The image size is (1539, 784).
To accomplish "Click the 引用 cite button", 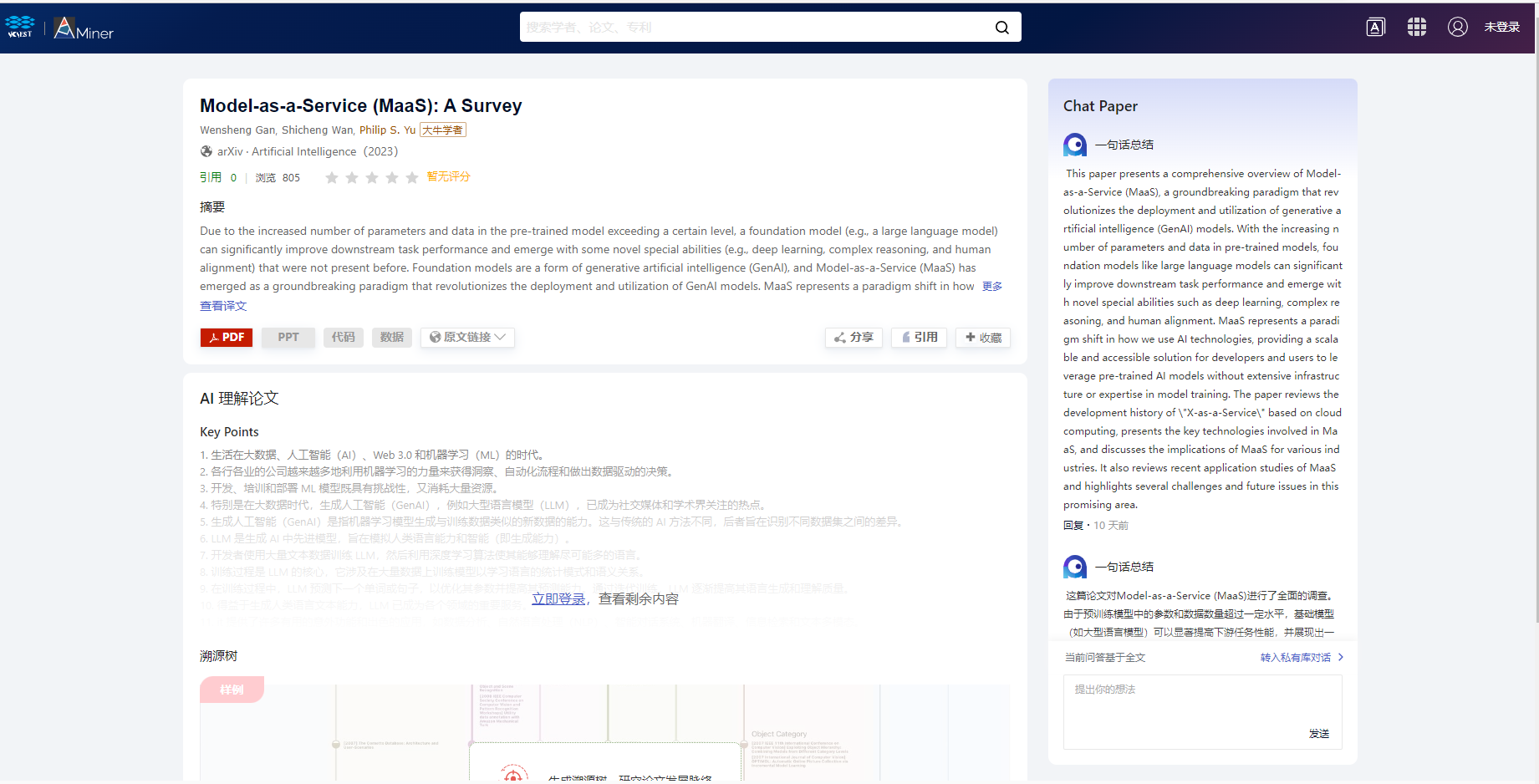I will [919, 338].
